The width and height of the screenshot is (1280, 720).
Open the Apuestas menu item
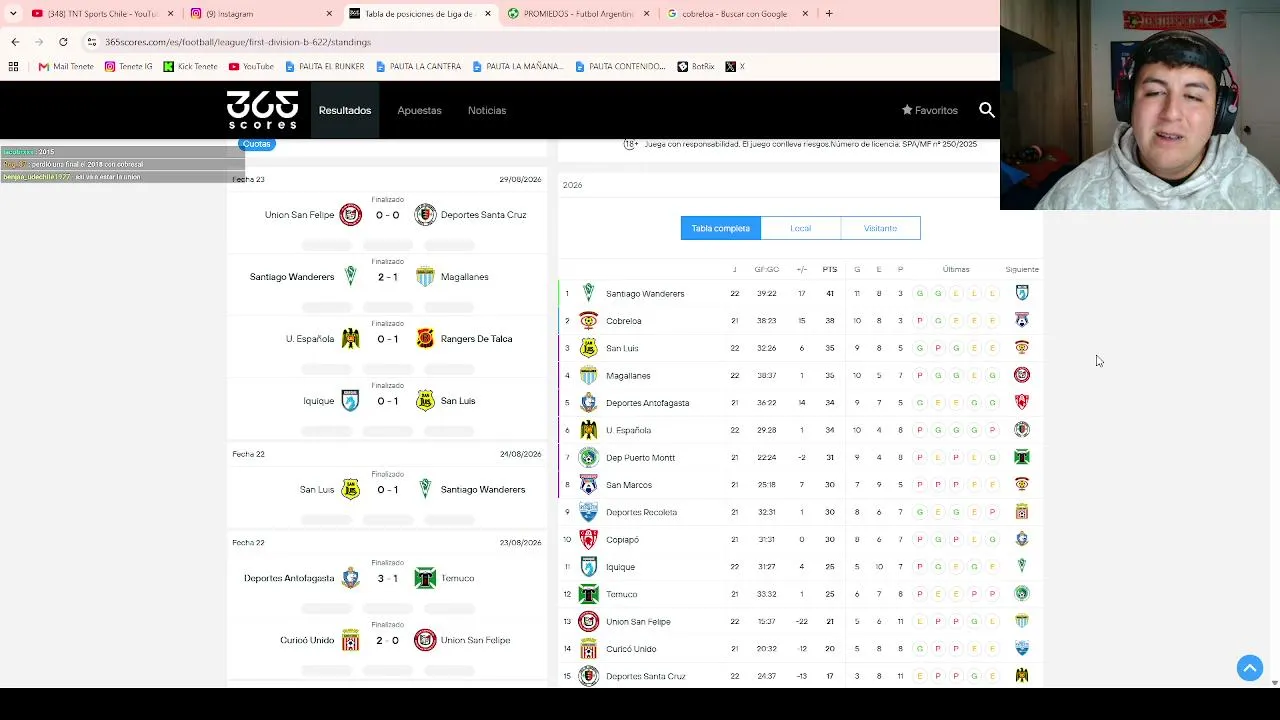click(419, 110)
